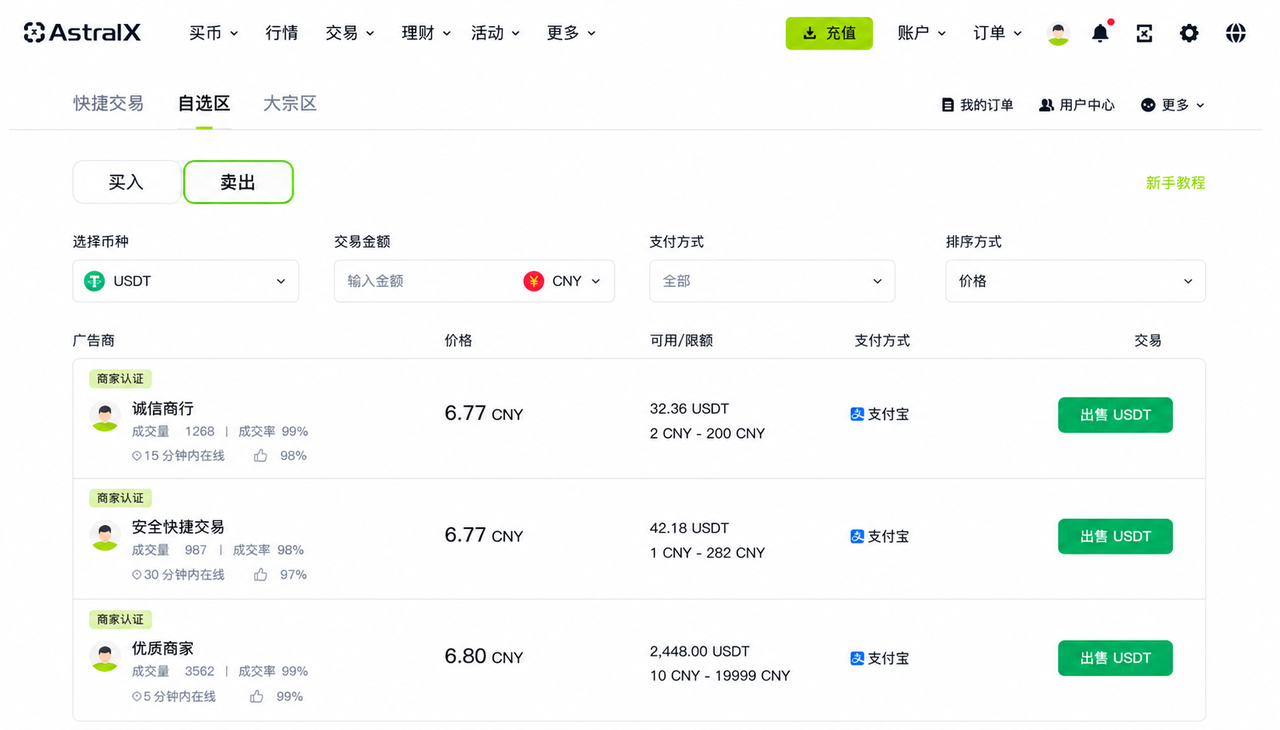Screen dimensions: 1280x730
Task: Expand the 账户 account menu
Action: click(922, 33)
